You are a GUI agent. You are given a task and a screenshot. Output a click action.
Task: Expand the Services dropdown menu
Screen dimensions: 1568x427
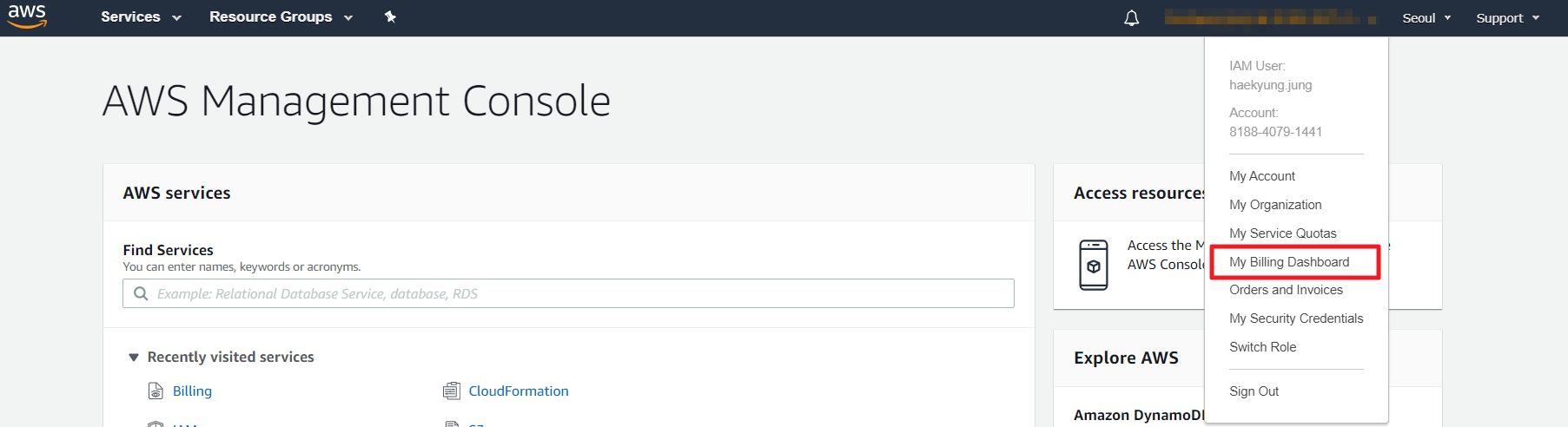(x=141, y=16)
